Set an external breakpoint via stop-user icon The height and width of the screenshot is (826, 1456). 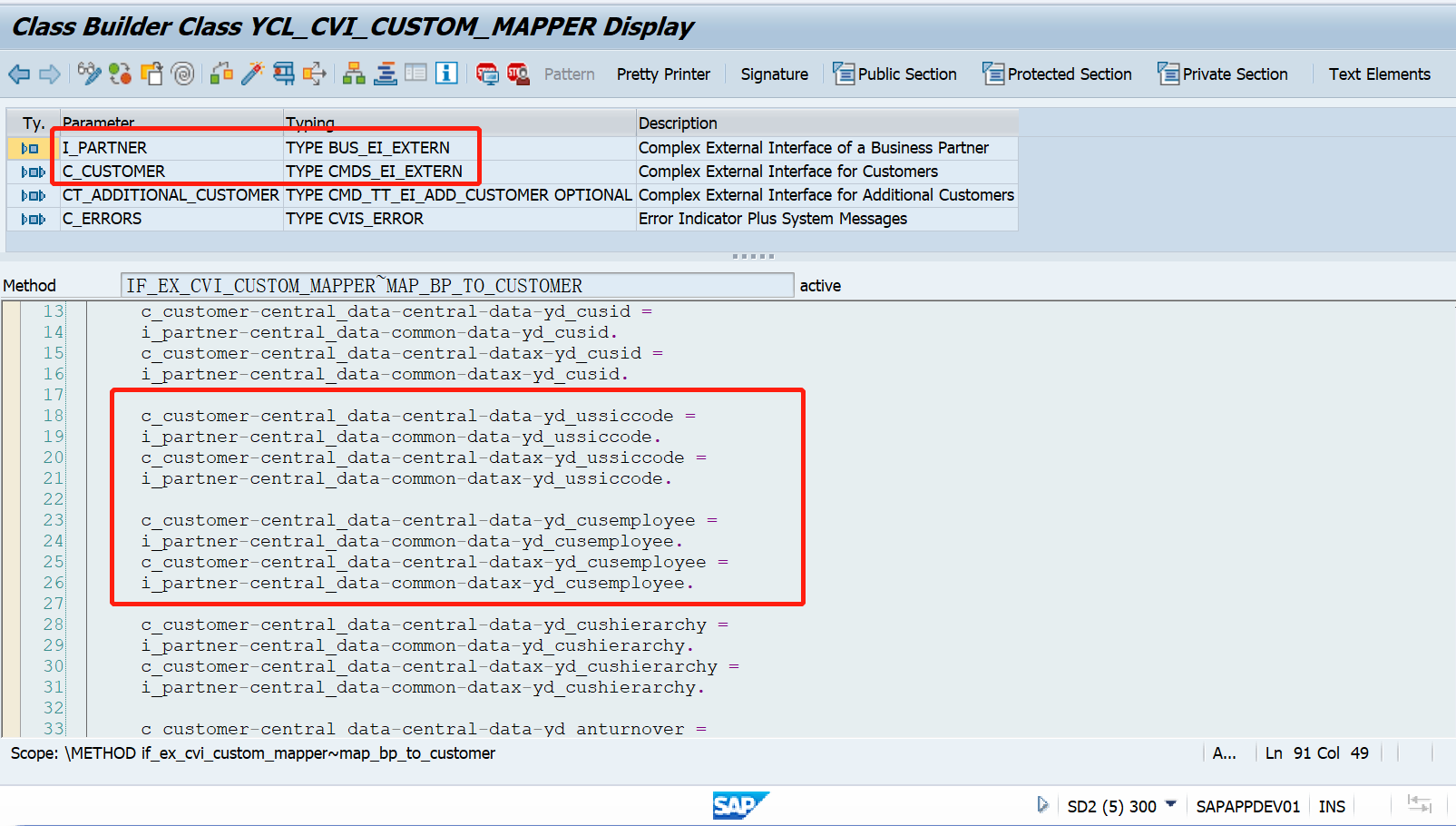click(x=518, y=74)
